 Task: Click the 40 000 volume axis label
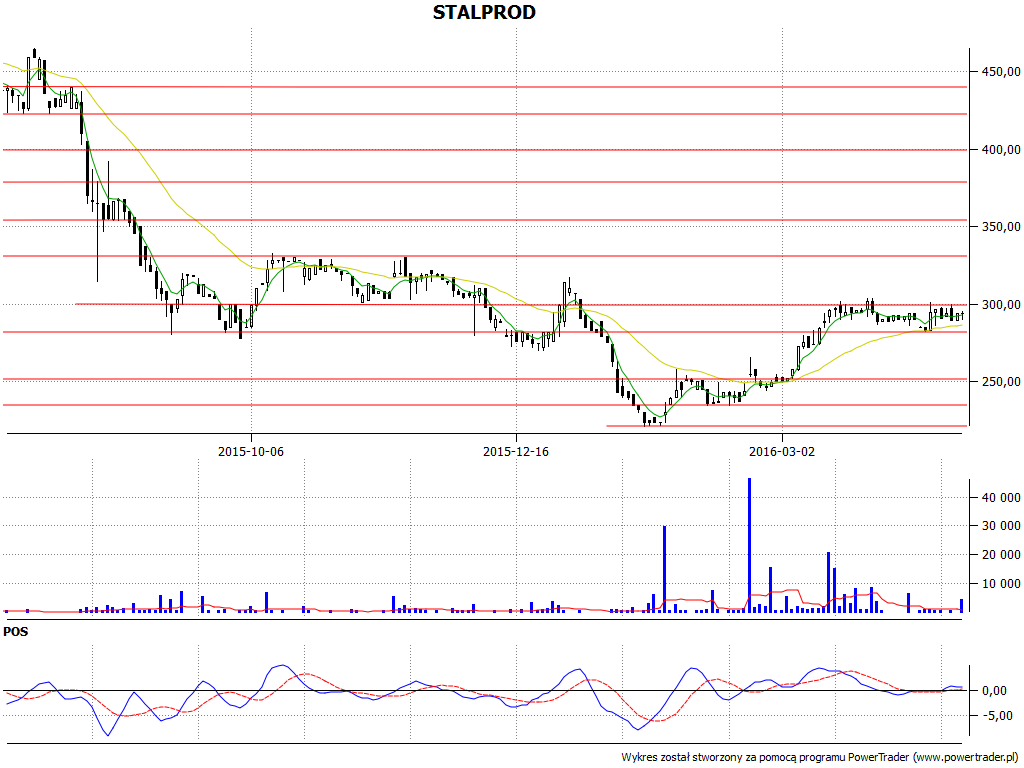click(x=1000, y=498)
